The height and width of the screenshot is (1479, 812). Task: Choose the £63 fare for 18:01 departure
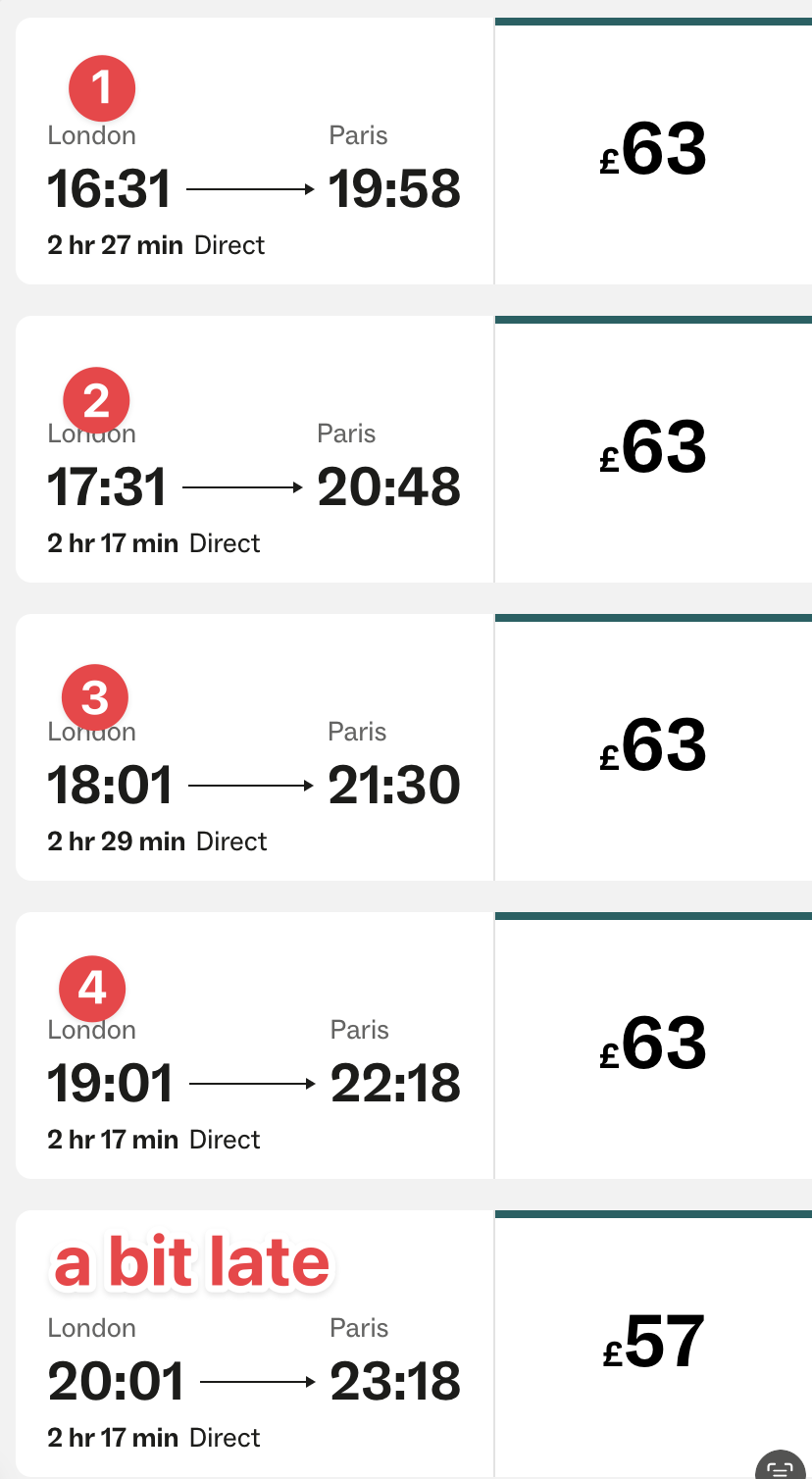(x=653, y=747)
